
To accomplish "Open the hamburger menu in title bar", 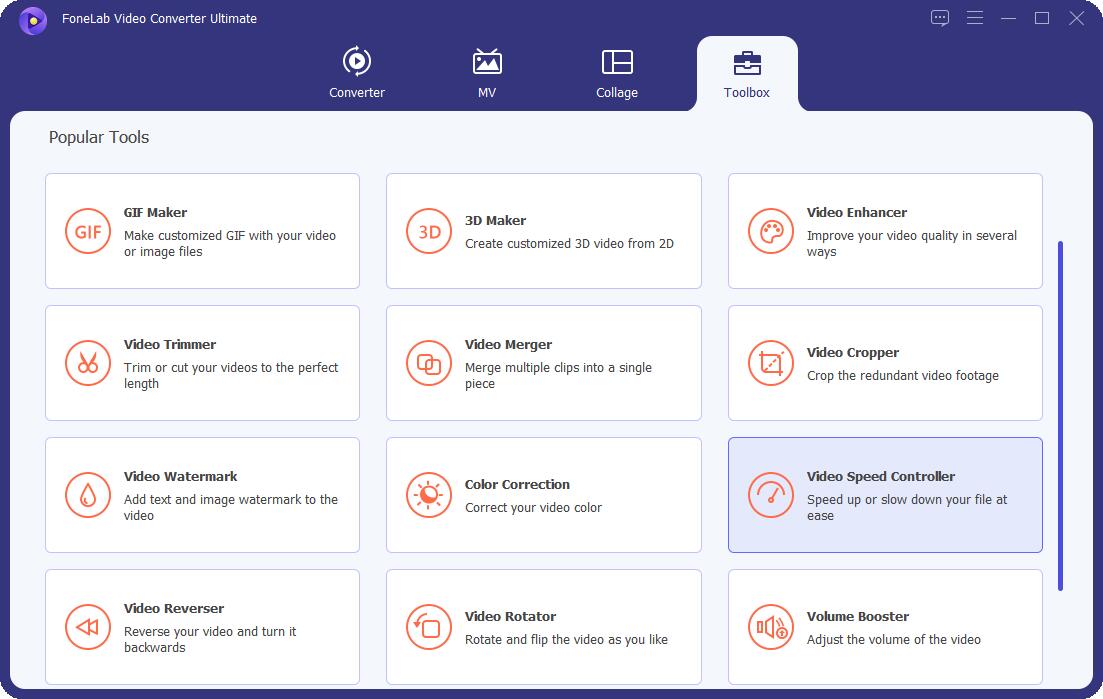I will (x=974, y=18).
